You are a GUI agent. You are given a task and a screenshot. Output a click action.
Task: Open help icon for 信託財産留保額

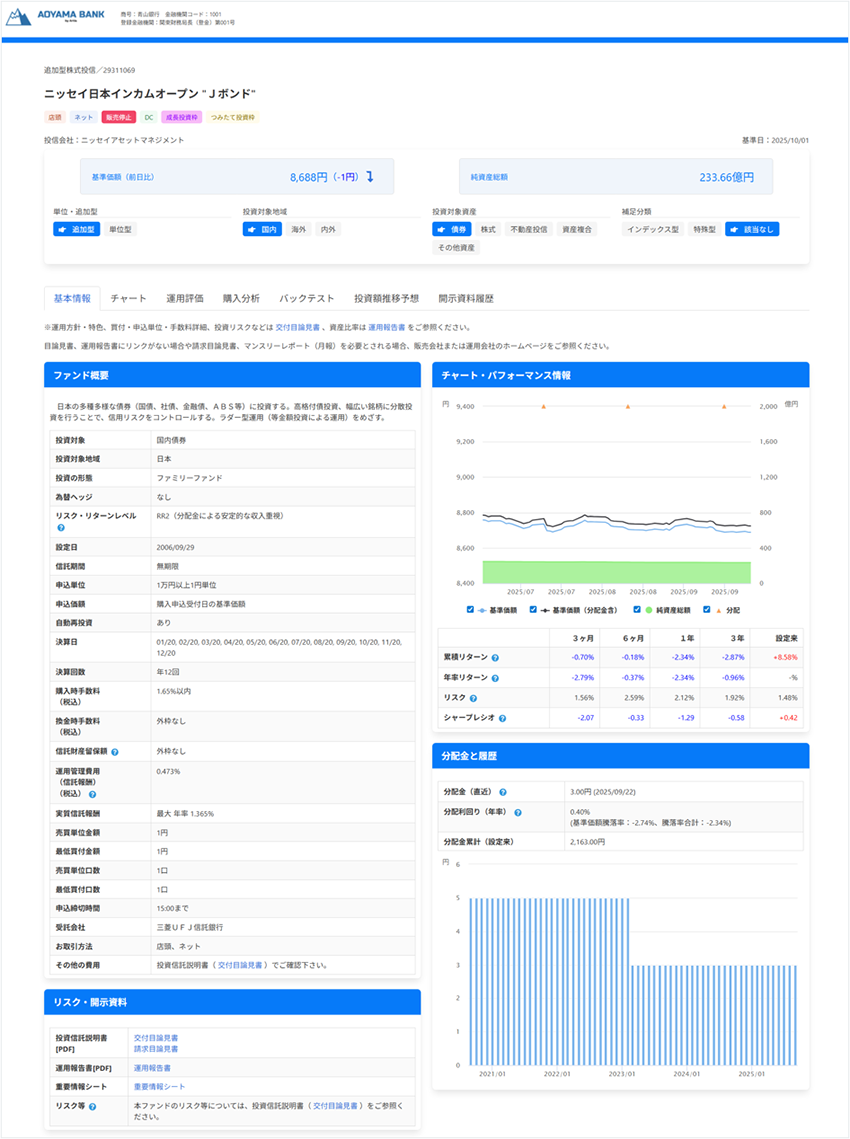(x=115, y=751)
